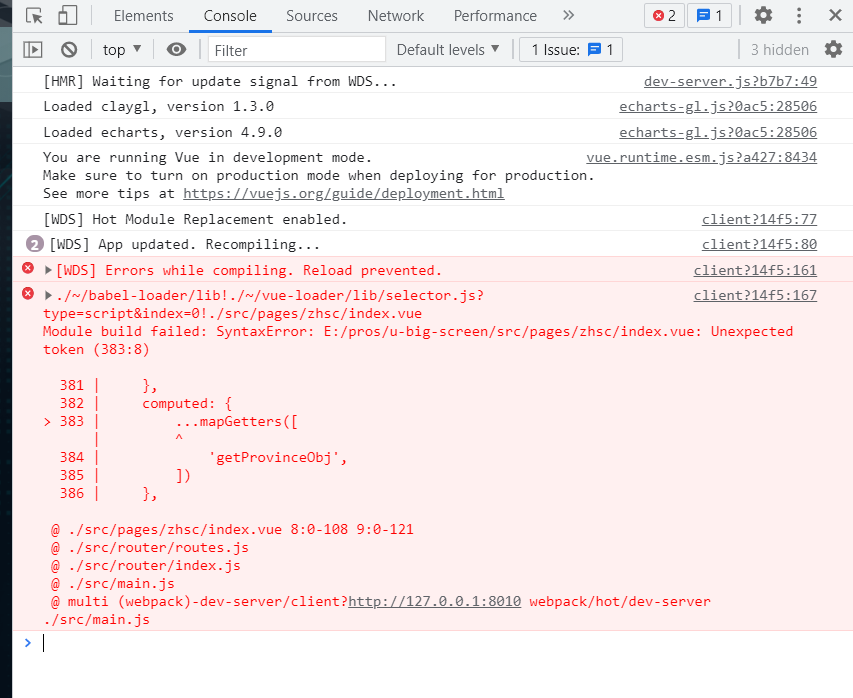Switch to the Elements tab

[x=143, y=16]
